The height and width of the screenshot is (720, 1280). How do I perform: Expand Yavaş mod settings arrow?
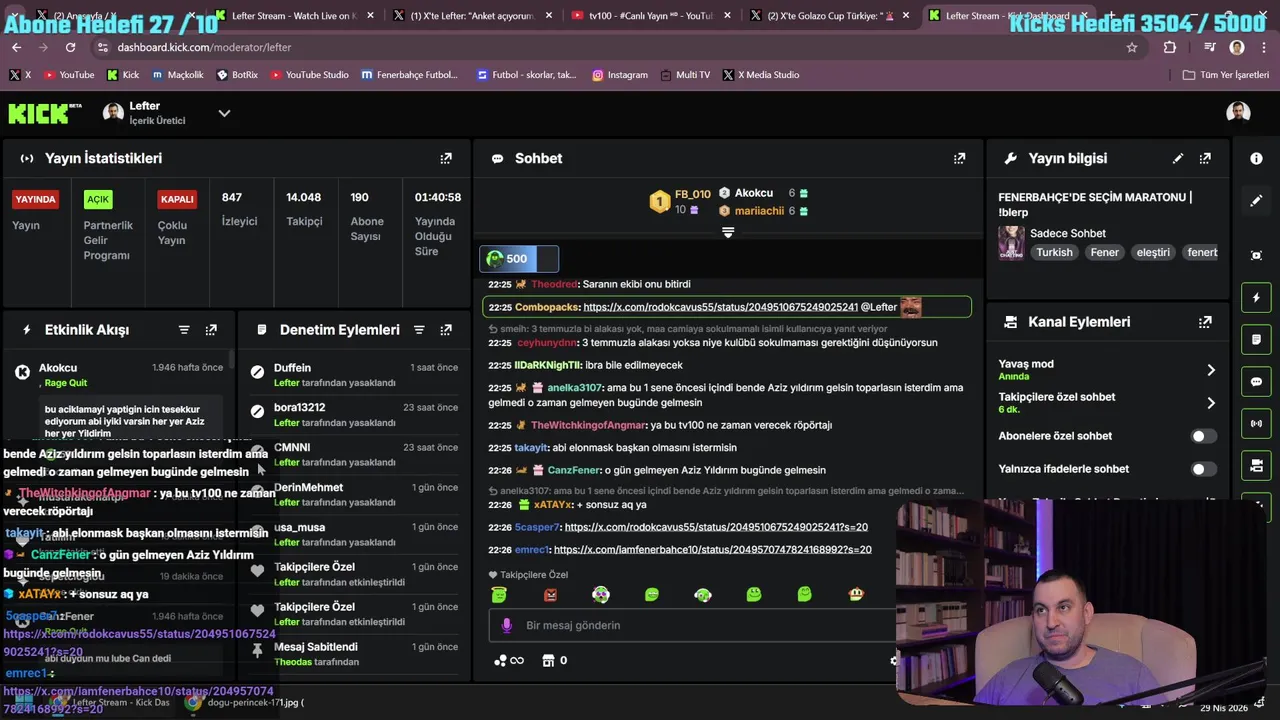[x=1211, y=370]
